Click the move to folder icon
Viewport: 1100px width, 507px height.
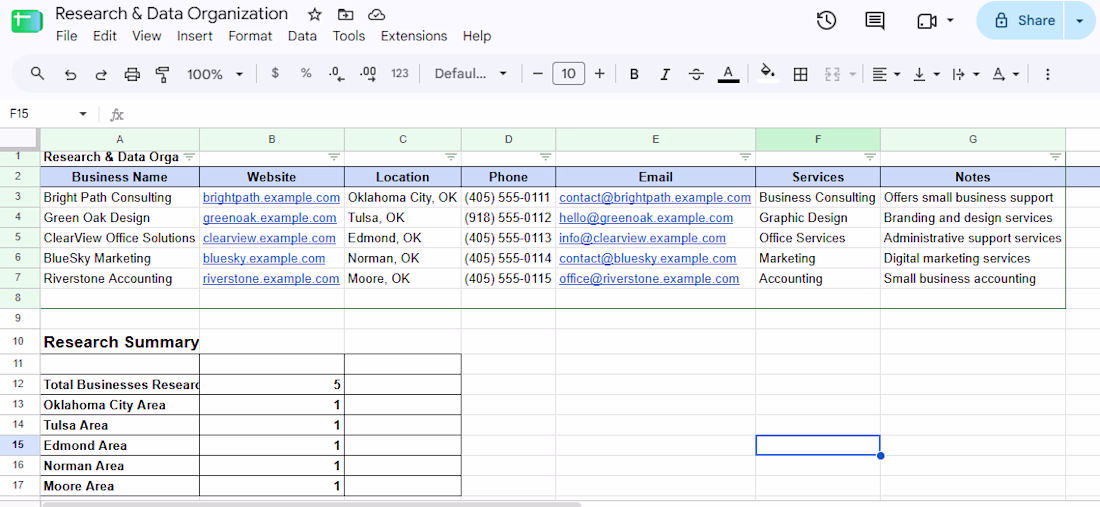coord(345,15)
